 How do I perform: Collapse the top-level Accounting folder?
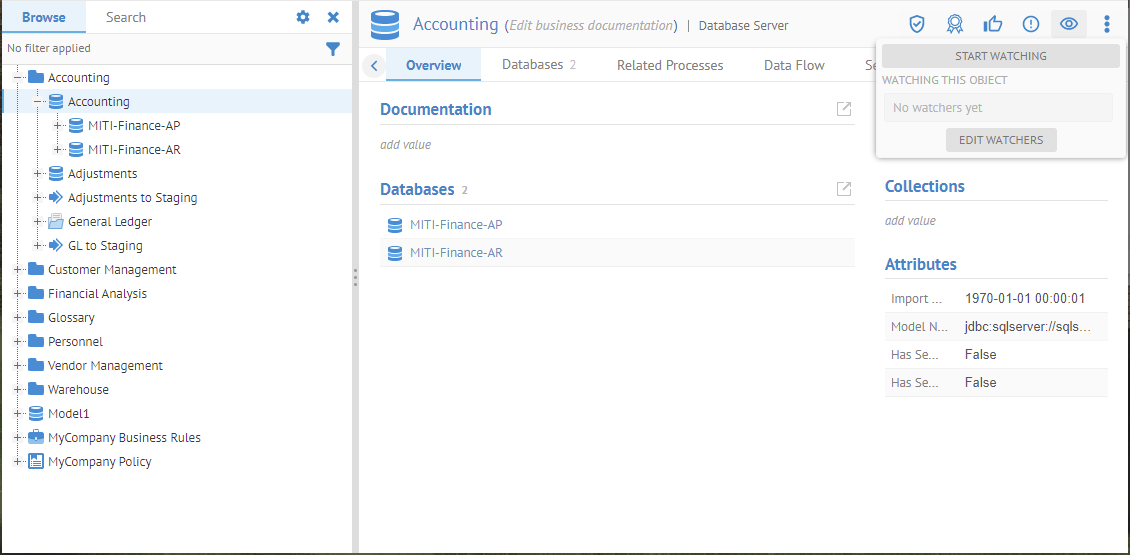tap(17, 78)
